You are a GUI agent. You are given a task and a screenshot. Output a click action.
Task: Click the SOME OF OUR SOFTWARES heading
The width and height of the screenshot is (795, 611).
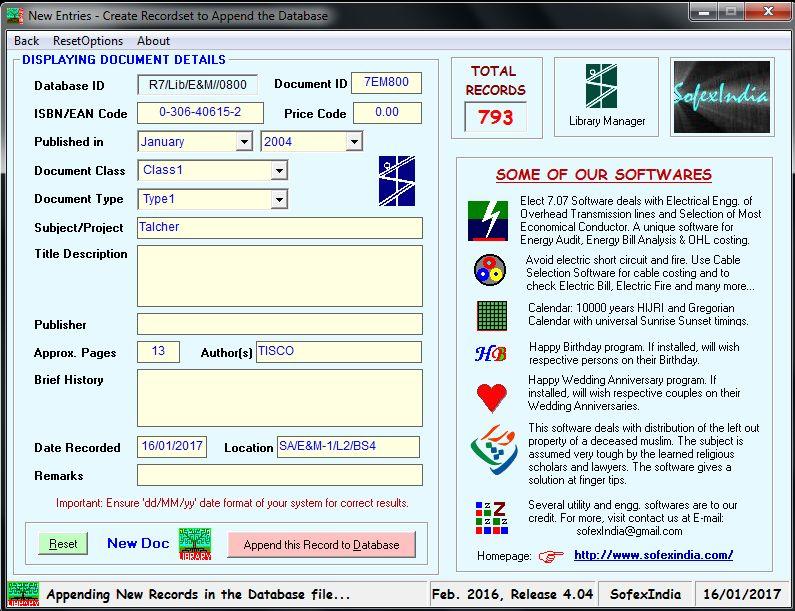click(604, 175)
